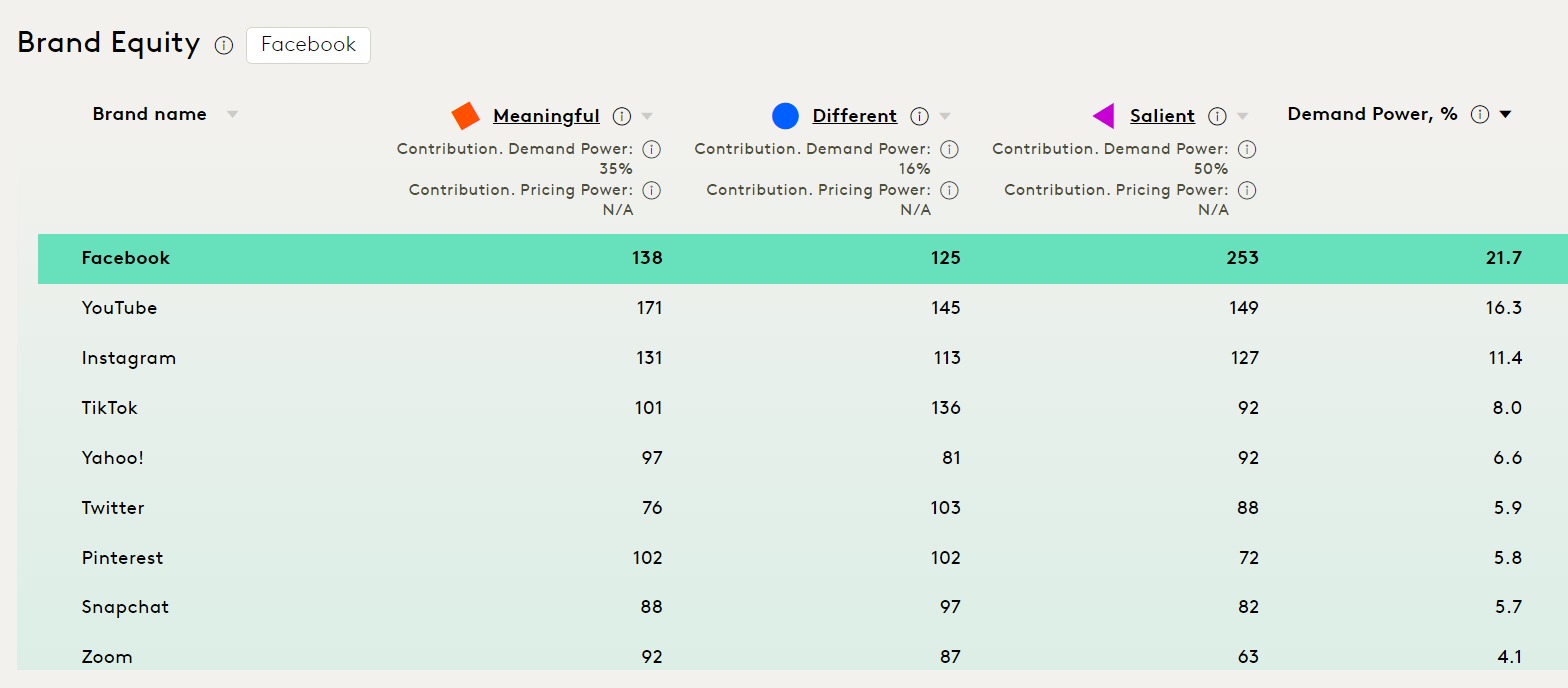This screenshot has height=688, width=1568.
Task: View the Meaningful metric info icon
Action: tap(622, 115)
